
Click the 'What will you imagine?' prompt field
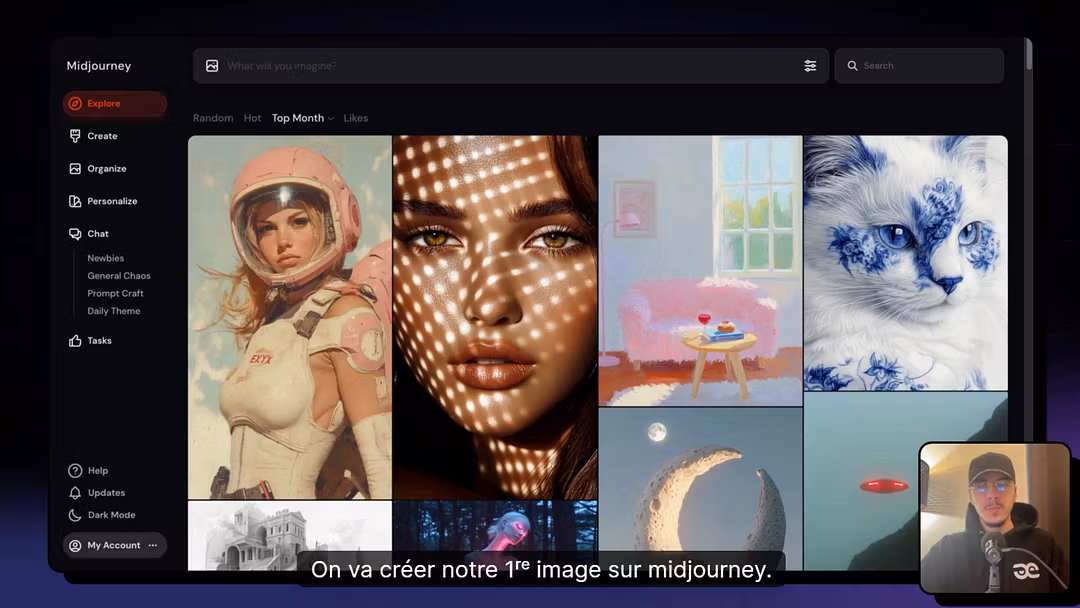click(500, 66)
